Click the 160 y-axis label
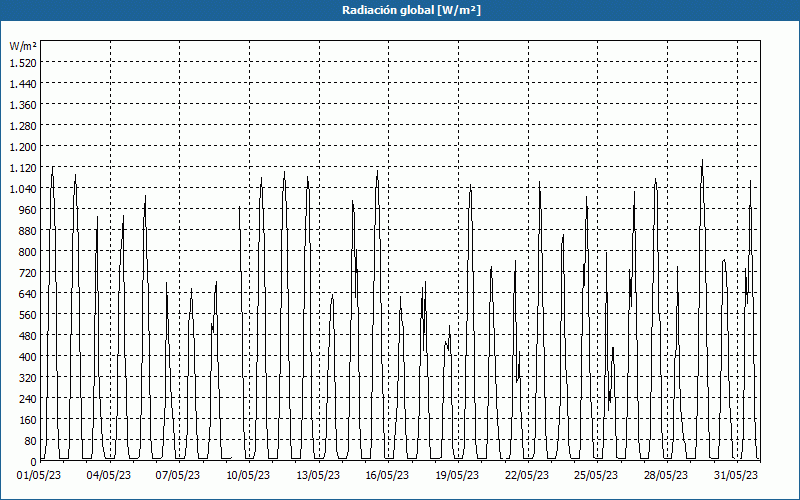800x500 pixels. [x=28, y=420]
